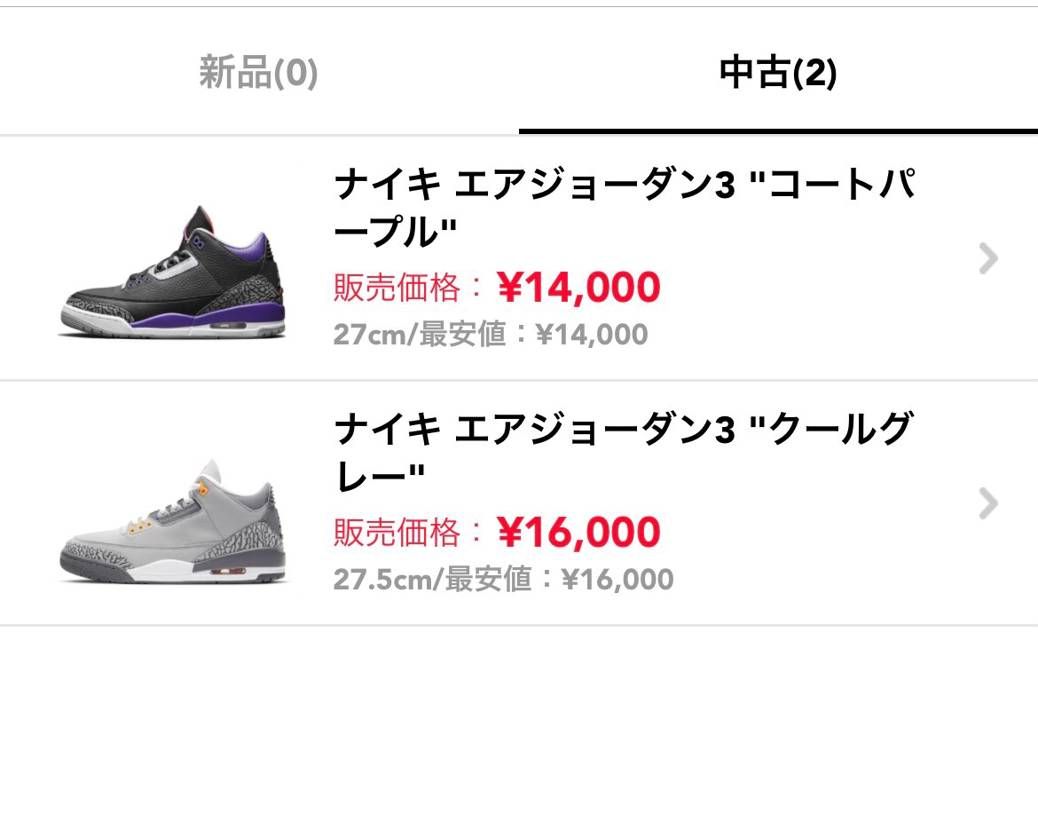Select the 27cm lowest price text

[x=489, y=333]
